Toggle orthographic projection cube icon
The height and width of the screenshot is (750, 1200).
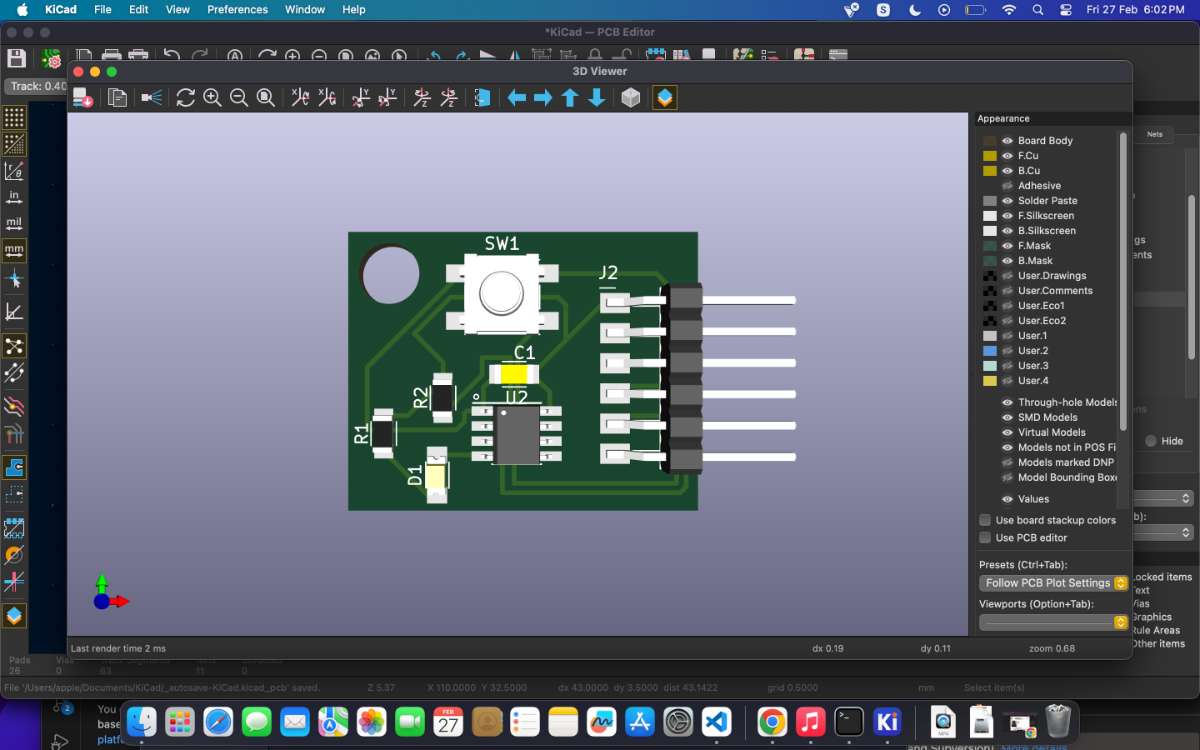[631, 98]
